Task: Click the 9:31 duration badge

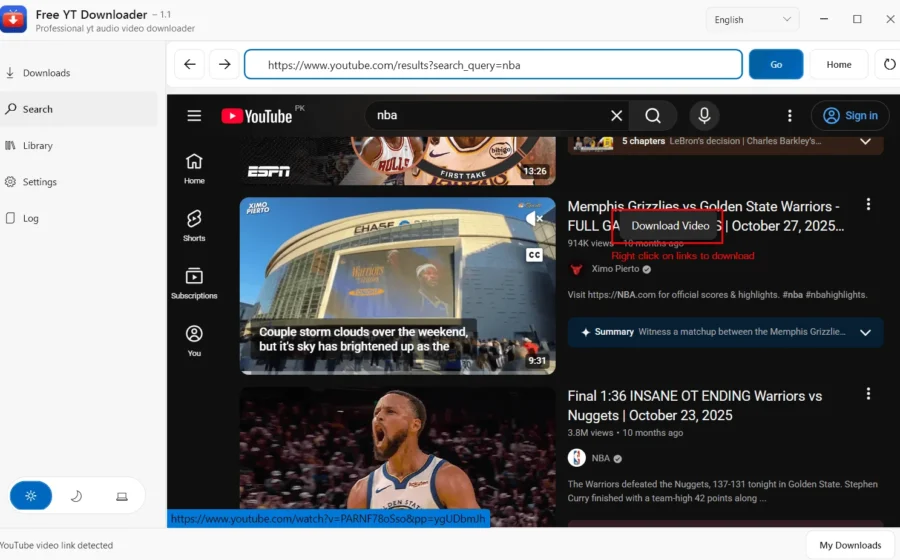Action: [537, 360]
